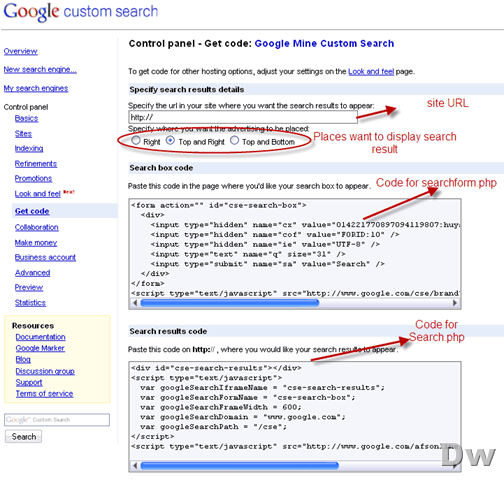Open the Documentation resource link

coord(40,337)
